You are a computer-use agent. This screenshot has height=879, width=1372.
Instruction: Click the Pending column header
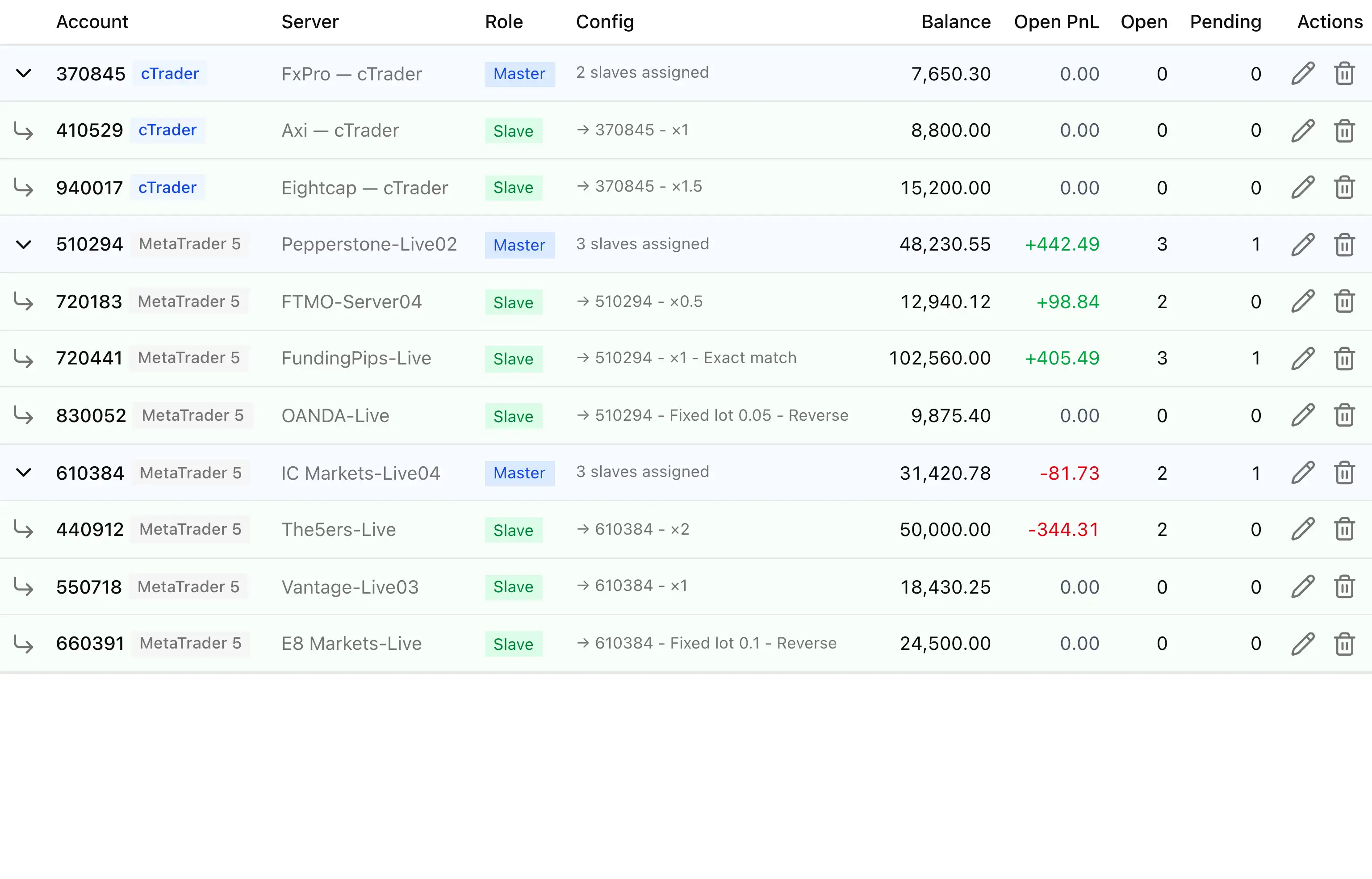point(1226,22)
